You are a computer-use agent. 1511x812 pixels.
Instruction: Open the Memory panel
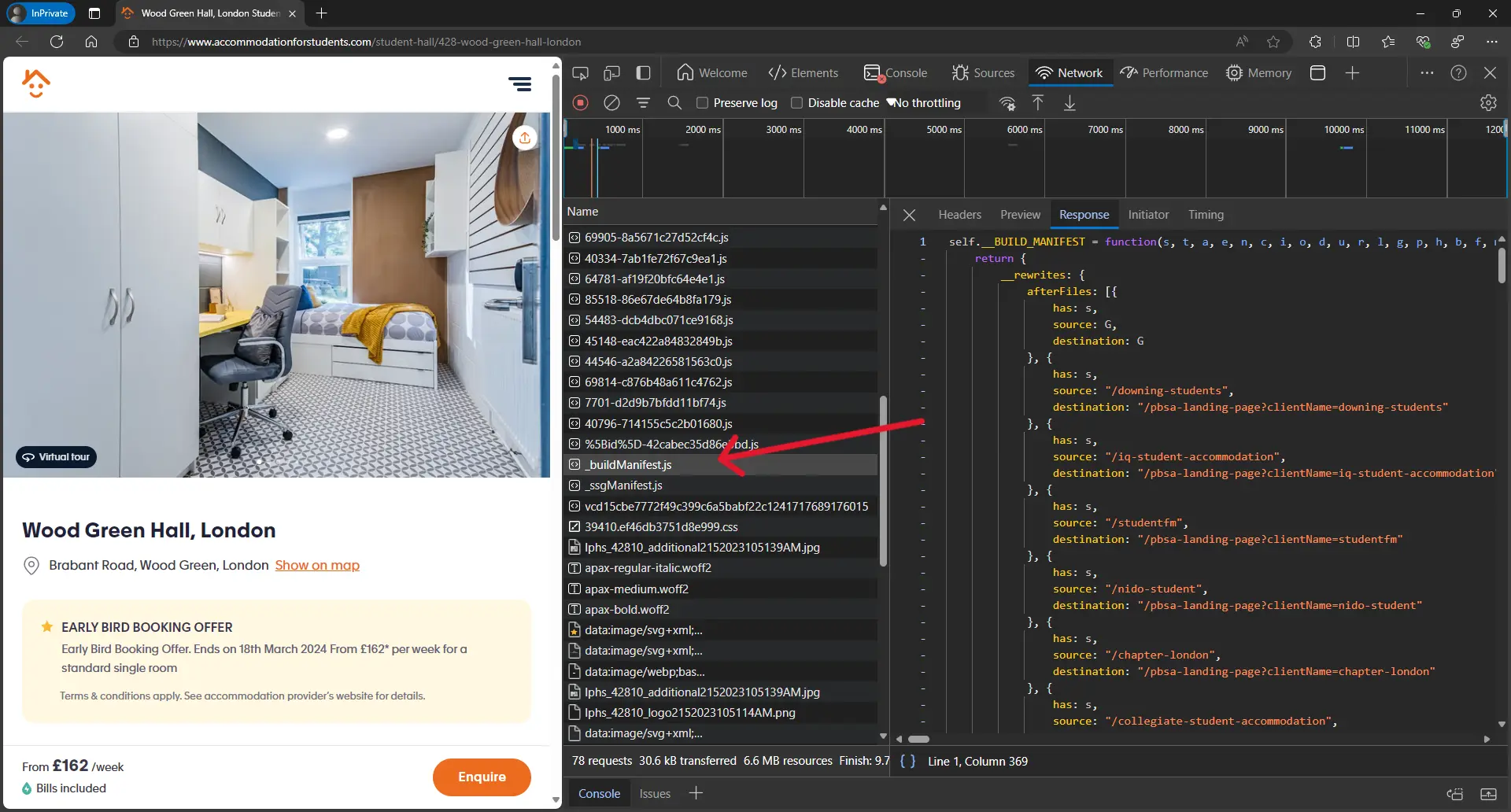click(1258, 72)
